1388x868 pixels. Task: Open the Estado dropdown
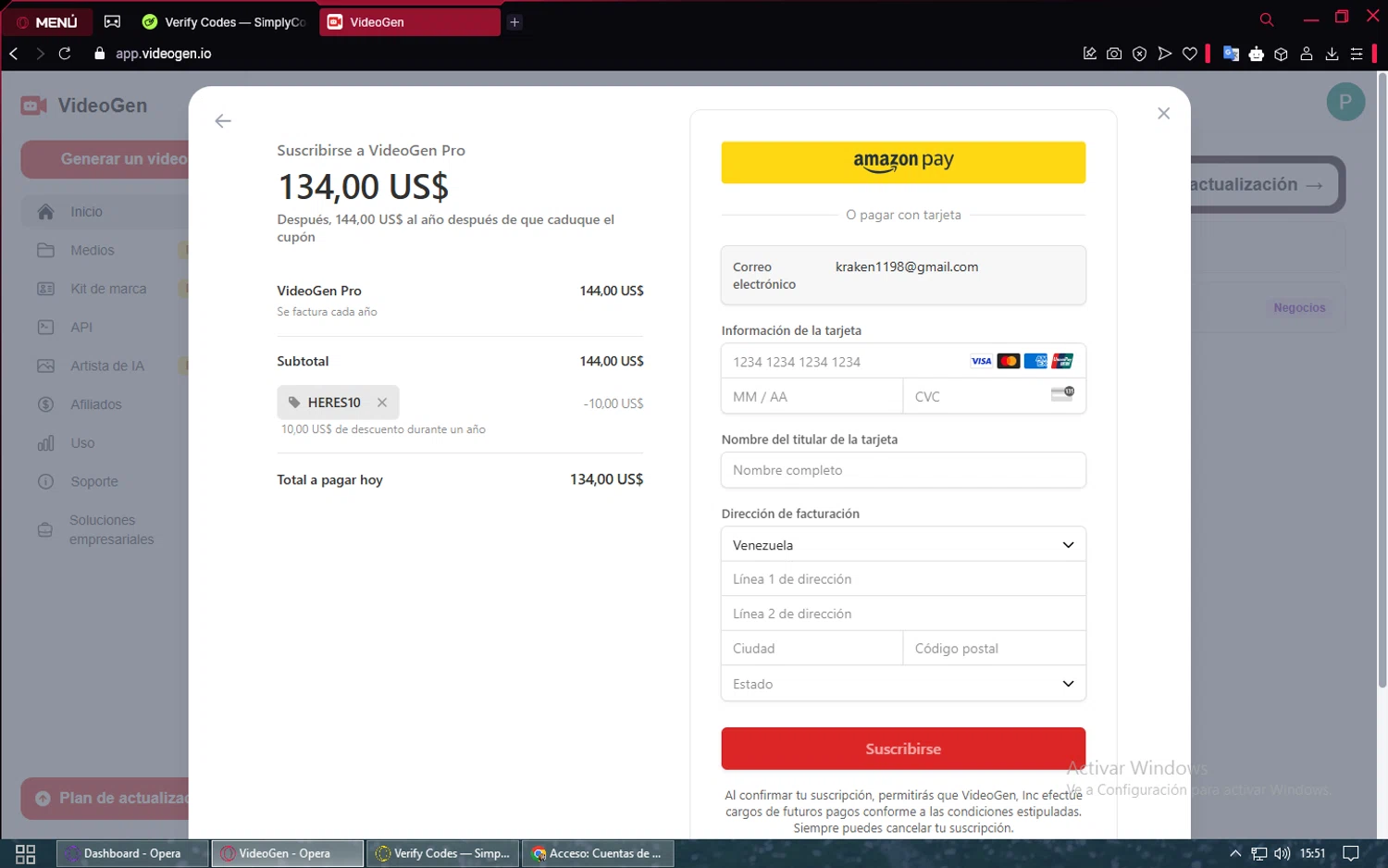[x=903, y=684]
